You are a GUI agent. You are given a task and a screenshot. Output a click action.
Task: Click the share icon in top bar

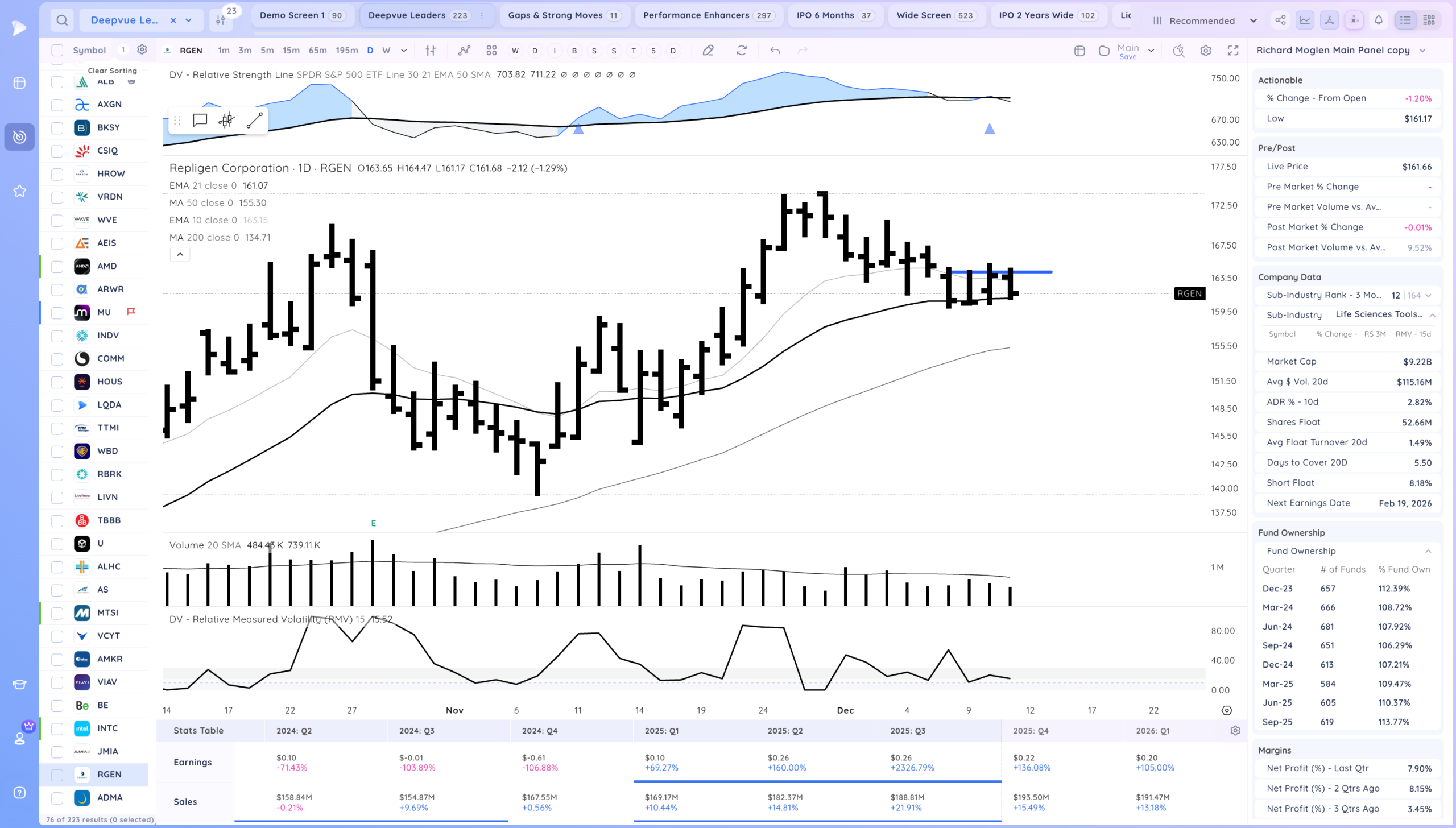(x=1280, y=20)
